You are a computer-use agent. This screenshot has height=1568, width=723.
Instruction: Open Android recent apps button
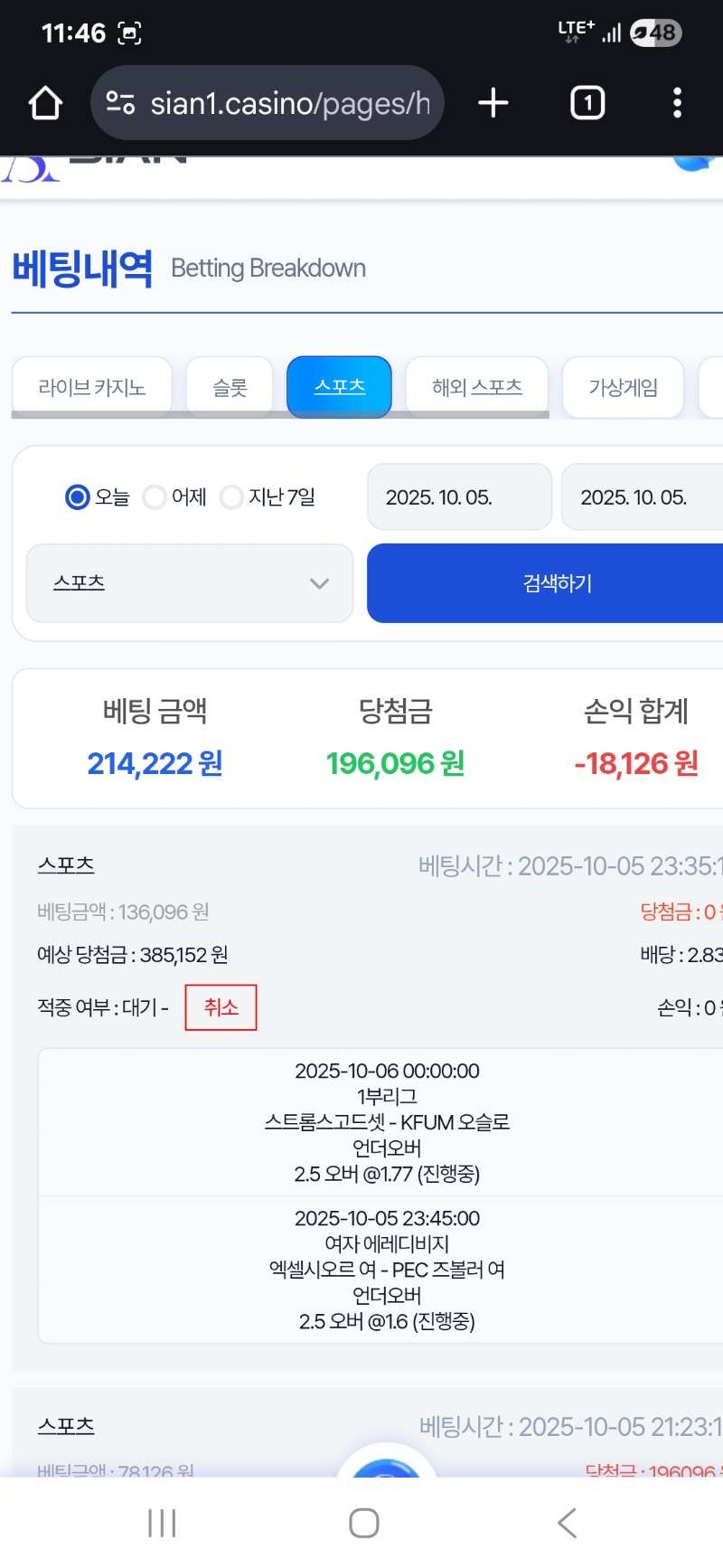[162, 1523]
